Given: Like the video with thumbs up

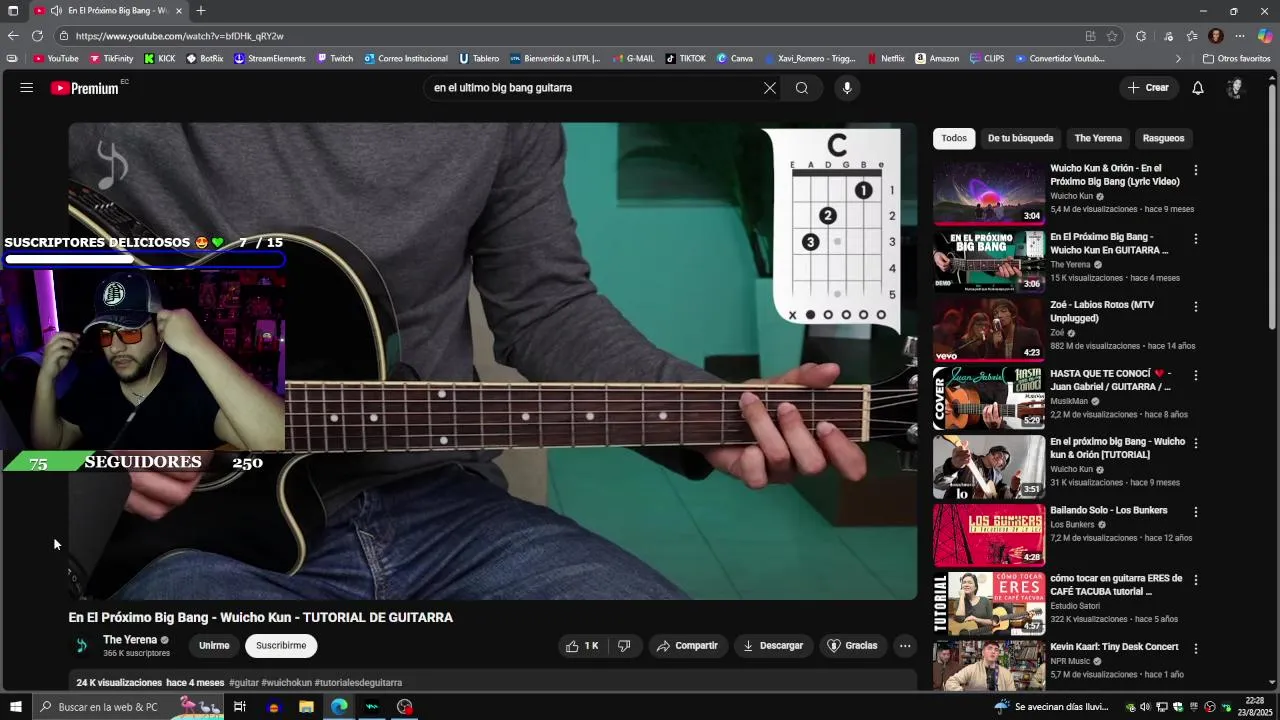Looking at the screenshot, I should (x=582, y=646).
